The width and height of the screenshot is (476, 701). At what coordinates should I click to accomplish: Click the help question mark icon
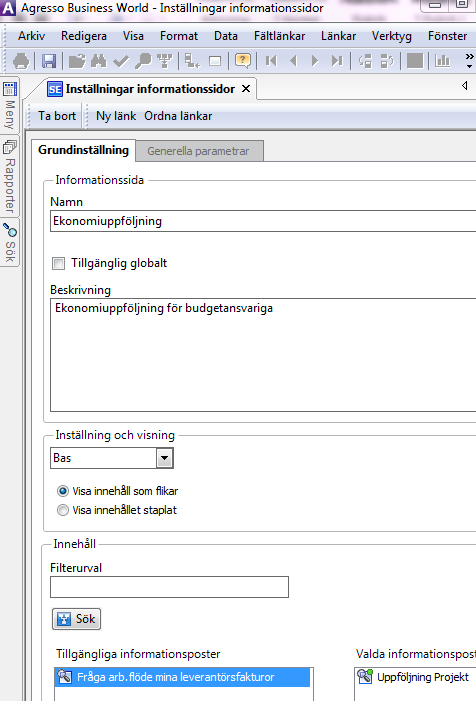(x=243, y=60)
